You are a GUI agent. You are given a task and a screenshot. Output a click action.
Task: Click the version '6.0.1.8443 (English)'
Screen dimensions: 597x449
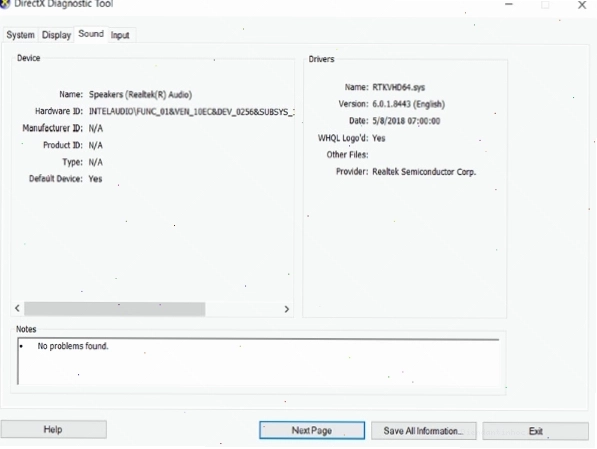(408, 104)
